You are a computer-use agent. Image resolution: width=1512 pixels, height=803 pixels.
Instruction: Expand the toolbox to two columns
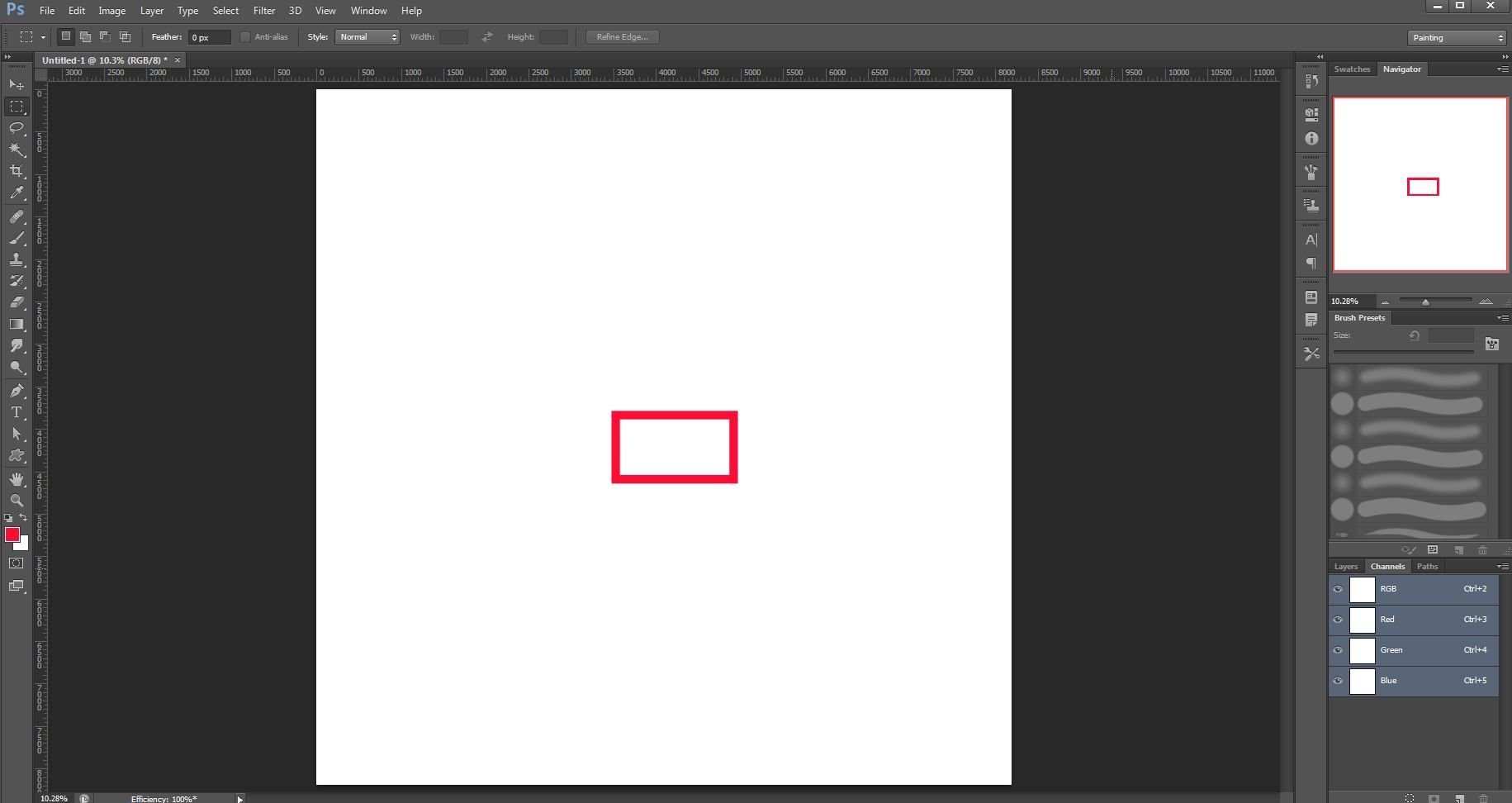coord(8,57)
